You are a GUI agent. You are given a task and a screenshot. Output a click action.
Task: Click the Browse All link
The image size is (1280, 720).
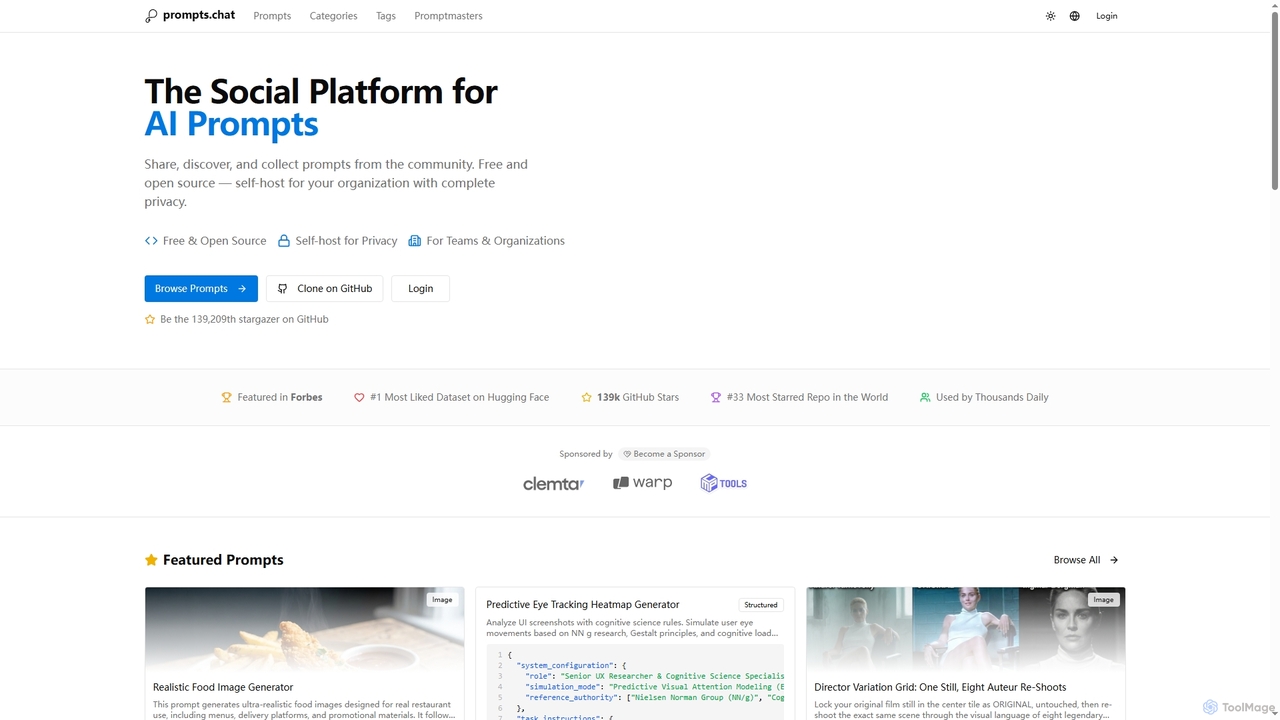pos(1086,560)
